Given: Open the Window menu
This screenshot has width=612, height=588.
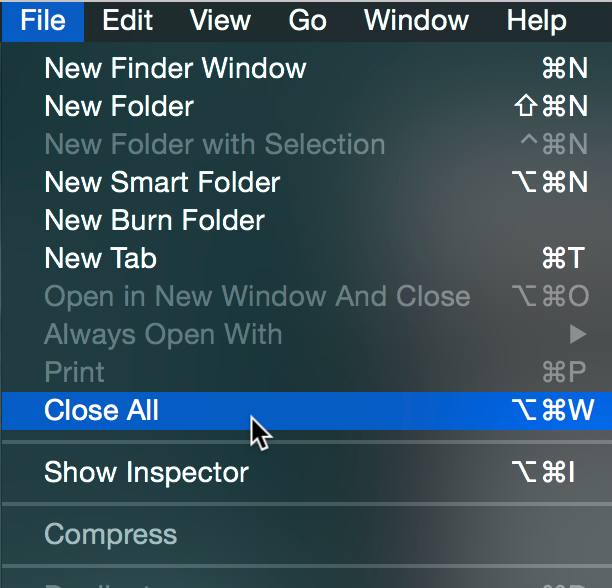Looking at the screenshot, I should (416, 21).
